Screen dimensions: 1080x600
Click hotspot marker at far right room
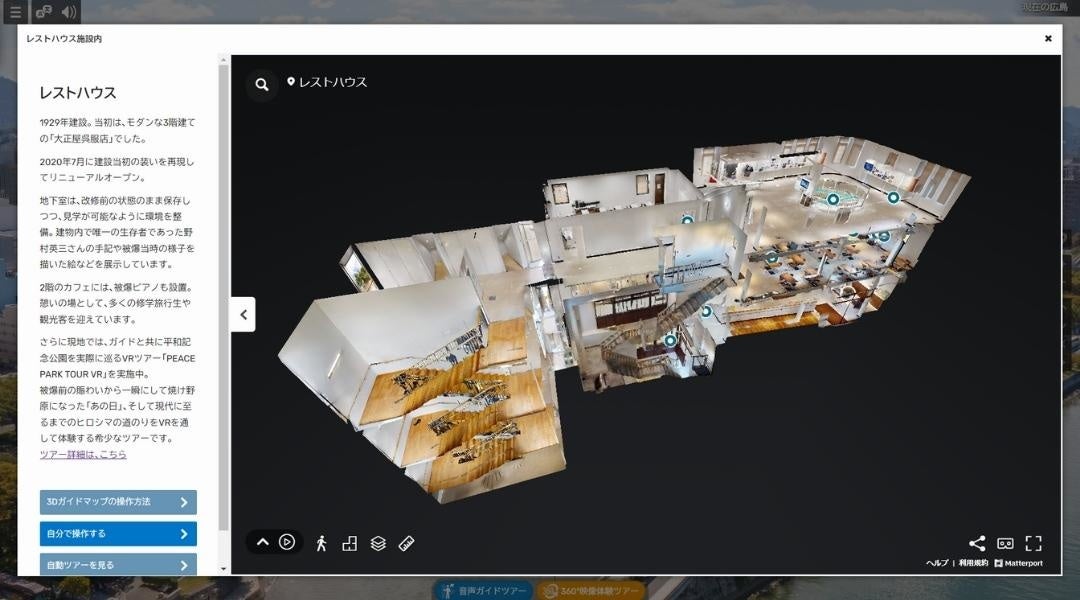[x=893, y=198]
